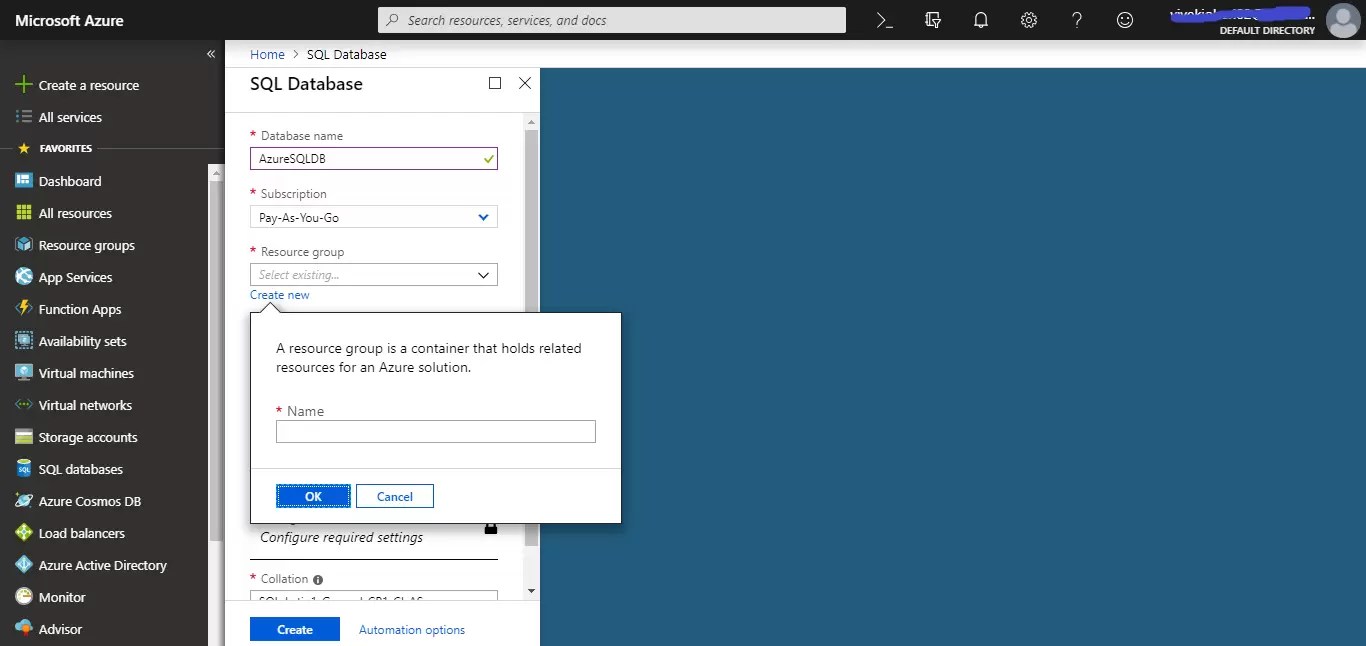Click the Create database button

pos(294,629)
